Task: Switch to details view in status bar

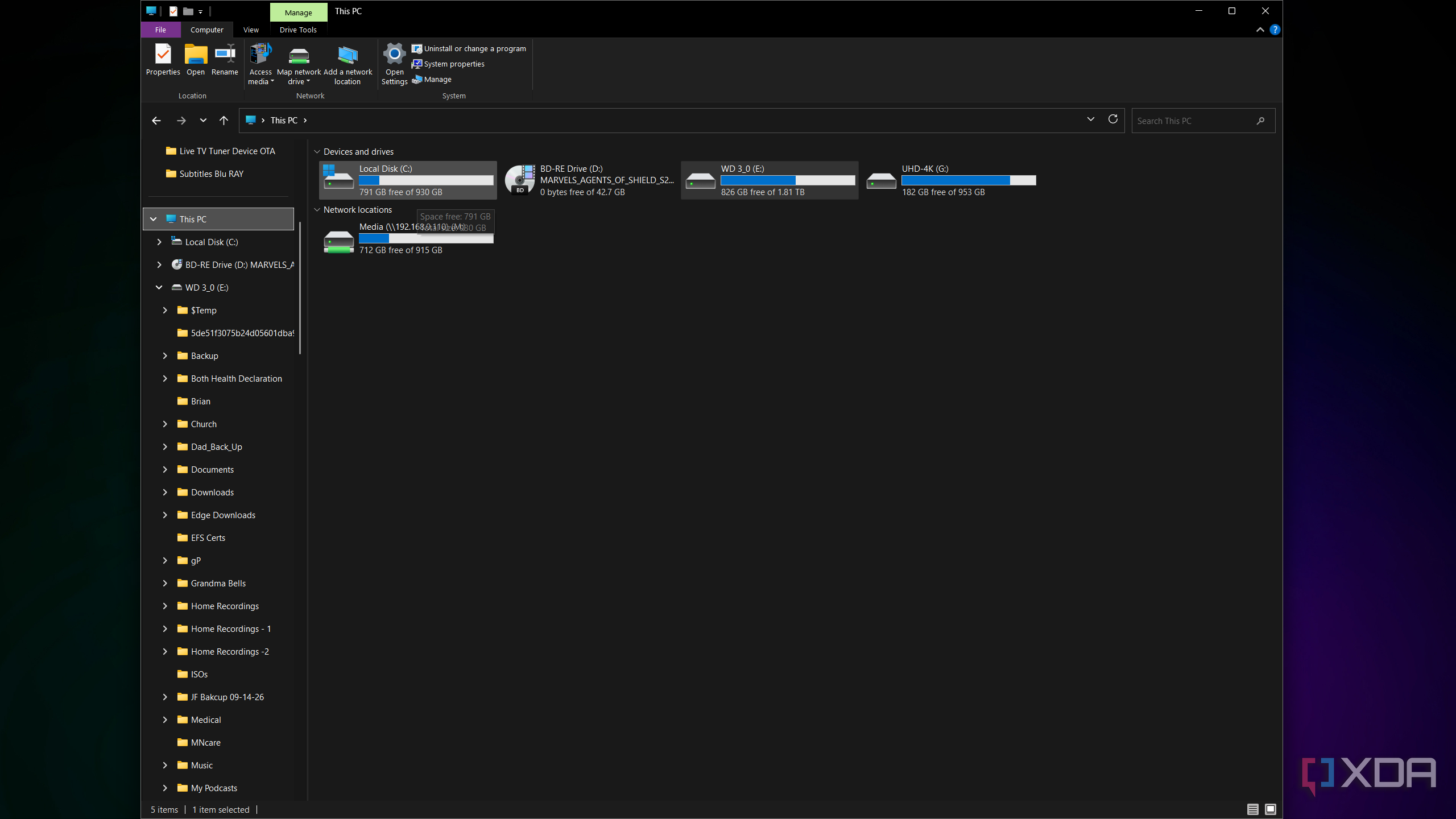Action: (1252, 809)
